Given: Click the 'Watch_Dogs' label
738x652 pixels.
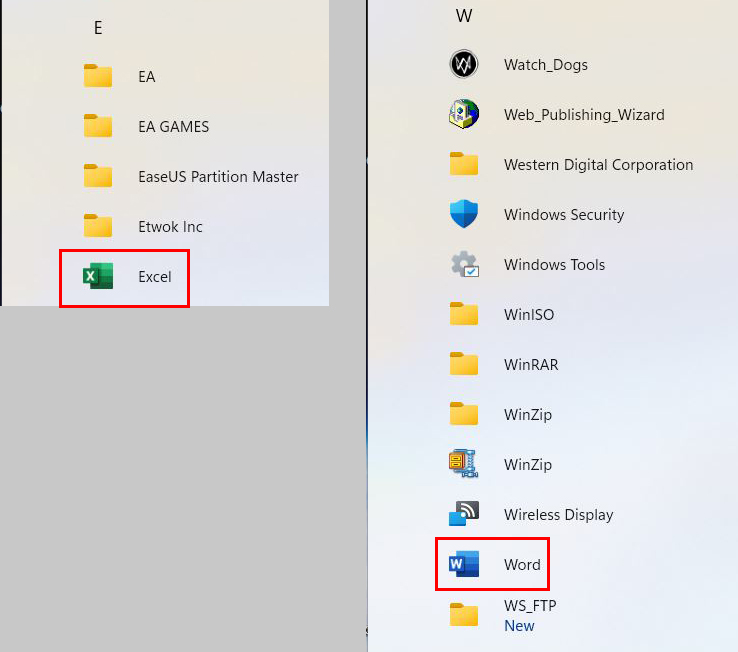Looking at the screenshot, I should click(x=545, y=65).
